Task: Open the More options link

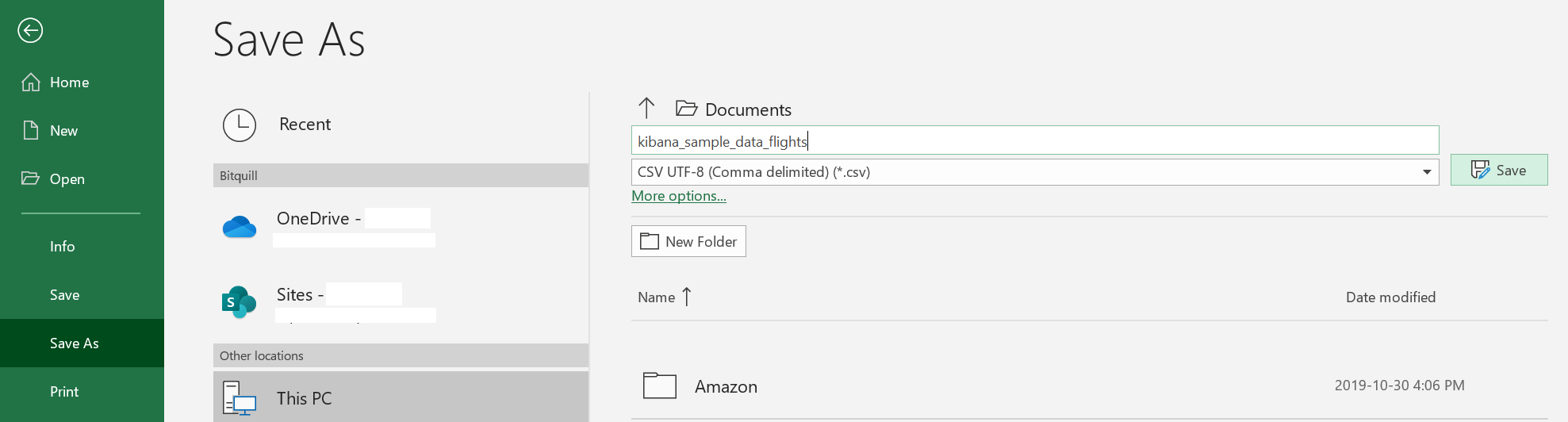Action: [679, 196]
